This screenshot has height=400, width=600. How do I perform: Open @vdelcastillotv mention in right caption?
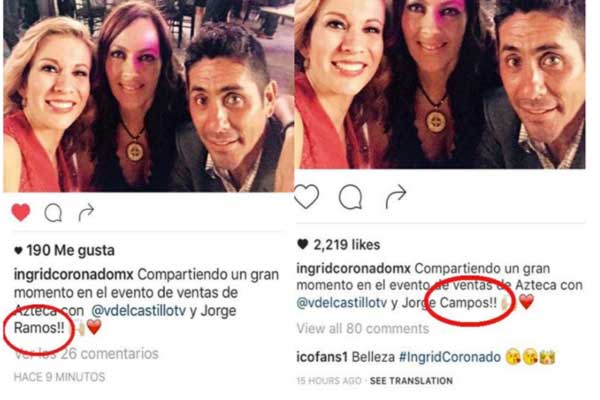click(342, 303)
